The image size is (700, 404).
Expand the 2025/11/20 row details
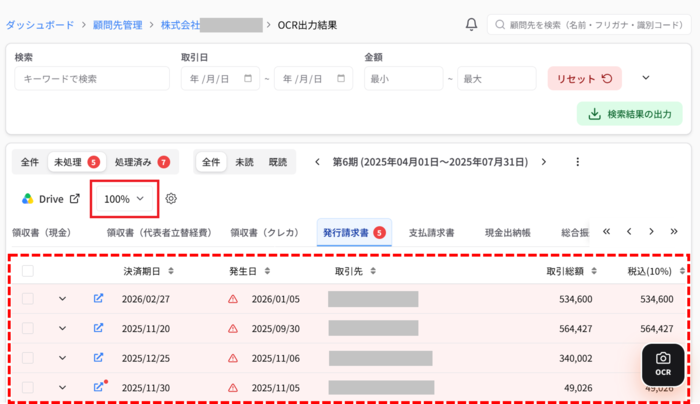pyautogui.click(x=62, y=328)
